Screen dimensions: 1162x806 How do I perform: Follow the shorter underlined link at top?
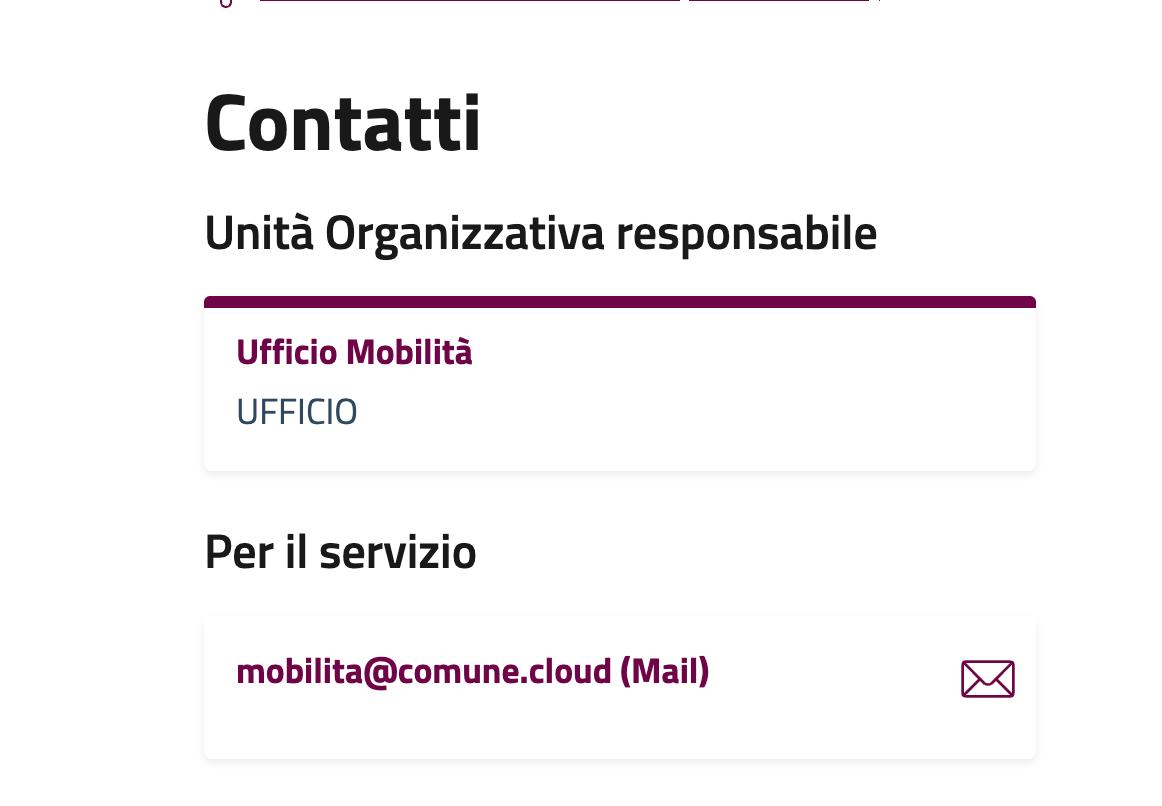click(778, 1)
